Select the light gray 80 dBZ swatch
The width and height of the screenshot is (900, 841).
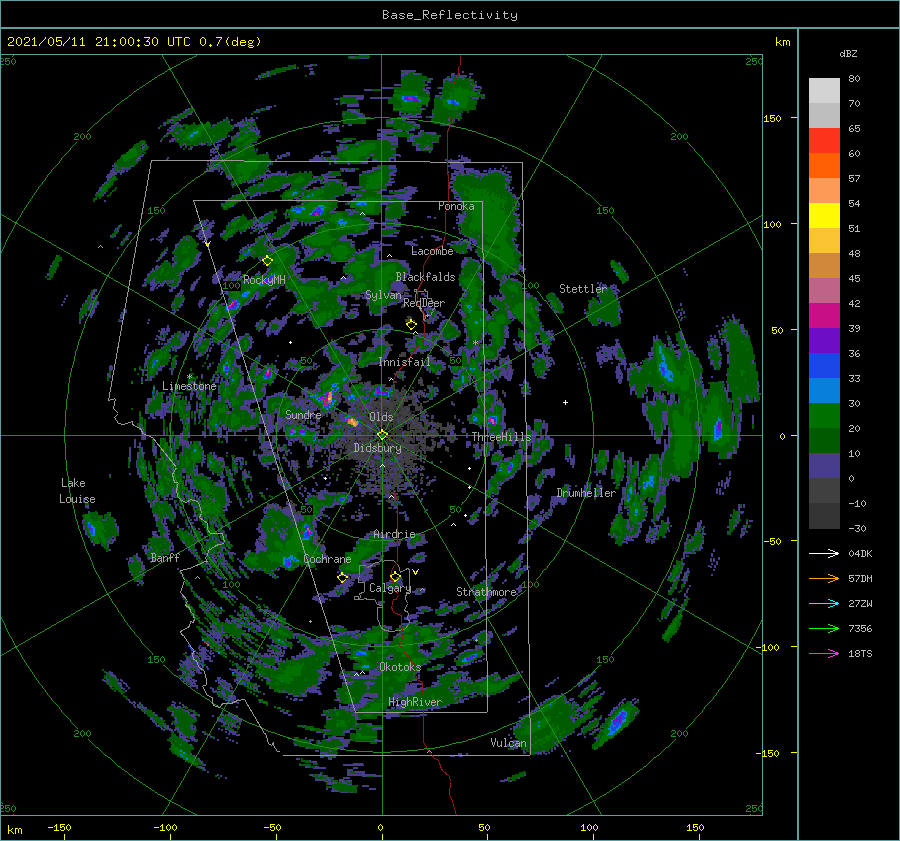point(824,91)
